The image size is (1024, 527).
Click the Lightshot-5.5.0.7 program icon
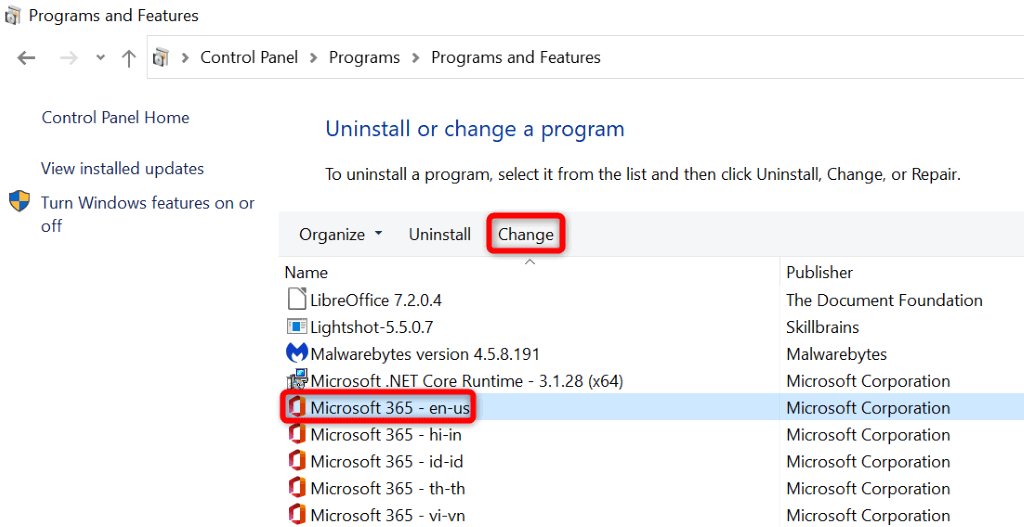click(x=296, y=327)
